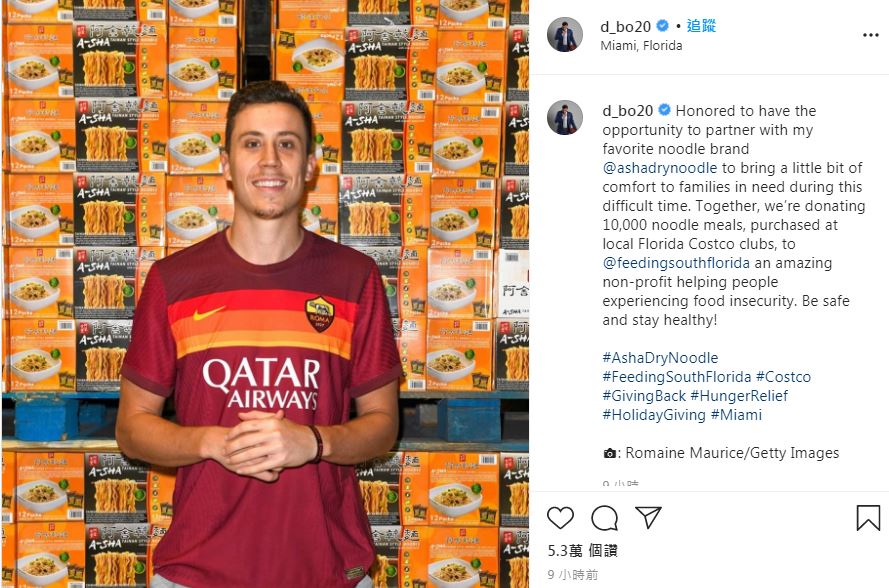The height and width of the screenshot is (588, 889).
Task: Open the #Costco hashtag
Action: [x=784, y=377]
